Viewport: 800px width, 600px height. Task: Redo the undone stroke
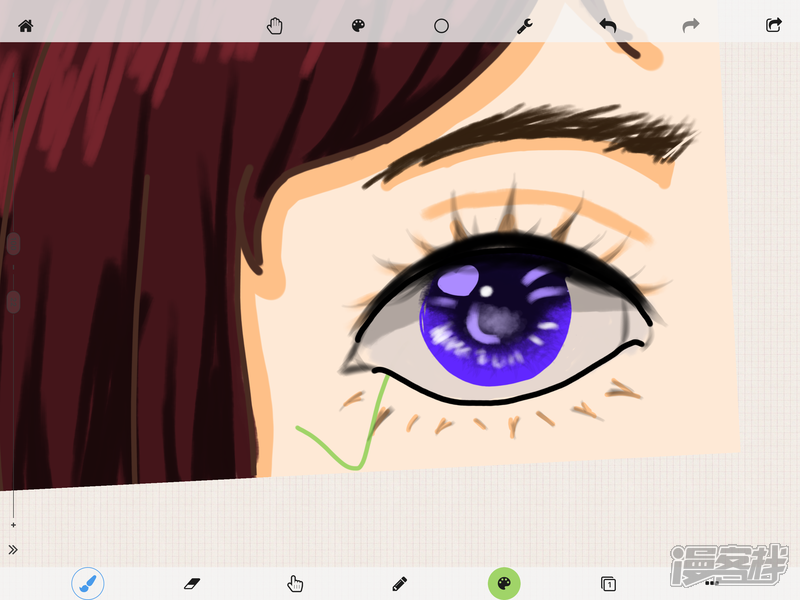[690, 25]
